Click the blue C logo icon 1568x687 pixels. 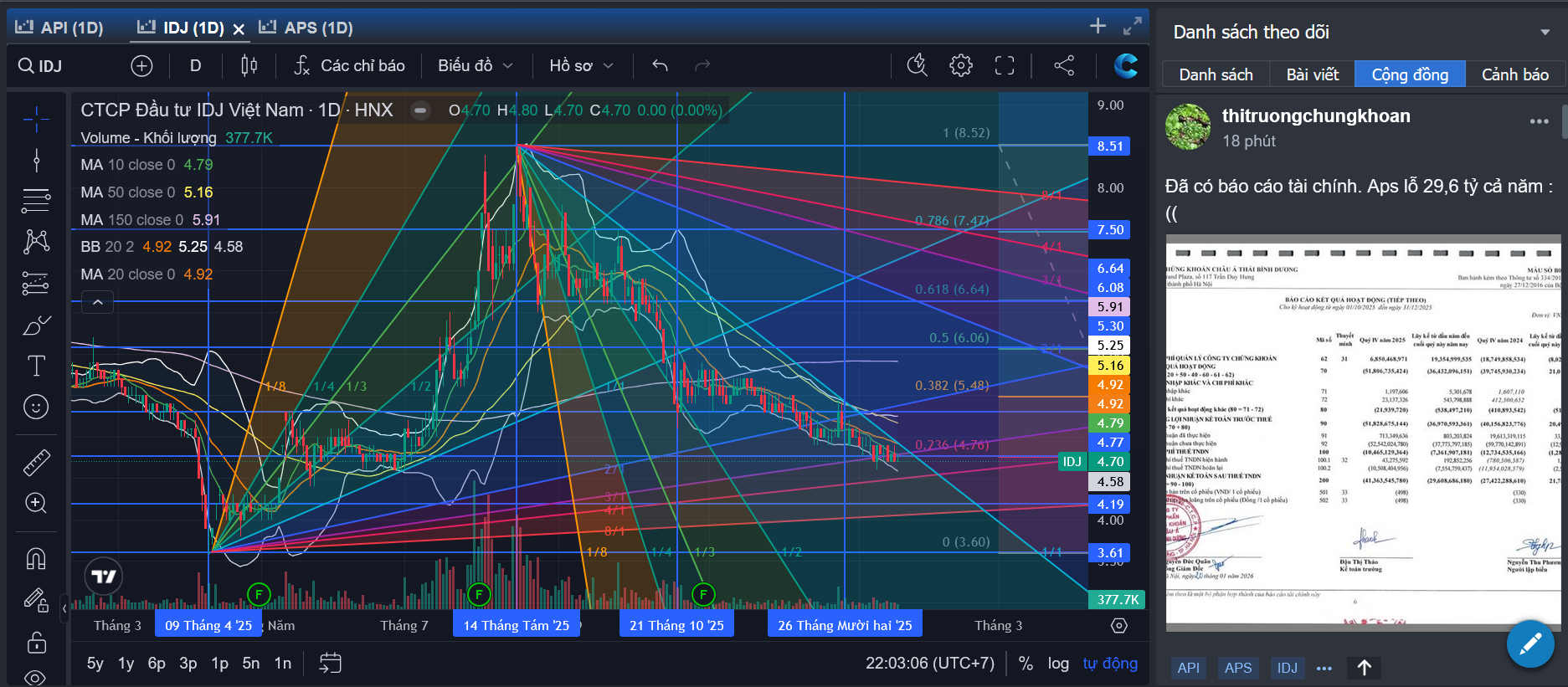[1125, 65]
